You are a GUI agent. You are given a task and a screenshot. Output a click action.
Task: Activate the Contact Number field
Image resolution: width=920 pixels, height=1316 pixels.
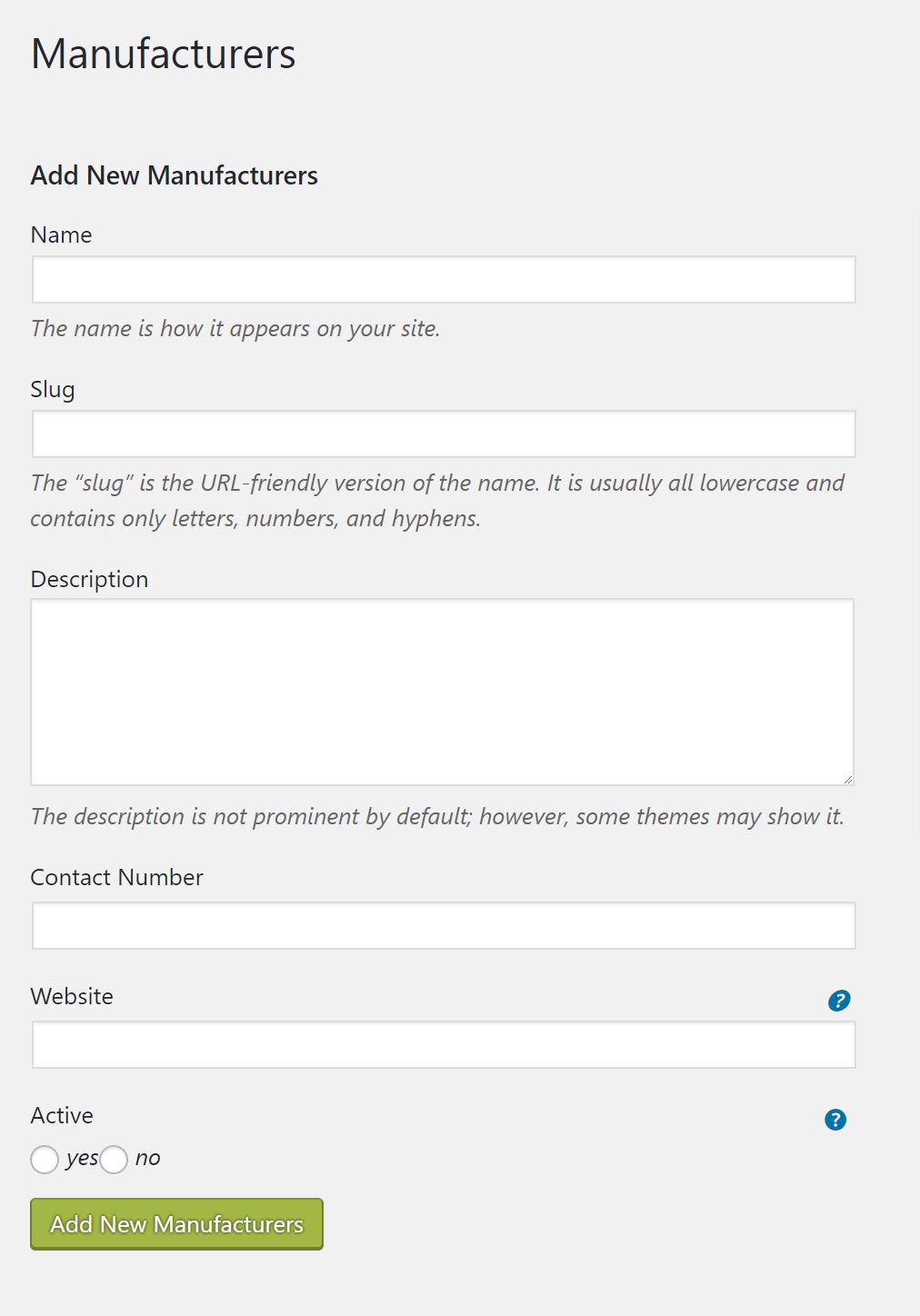point(444,925)
